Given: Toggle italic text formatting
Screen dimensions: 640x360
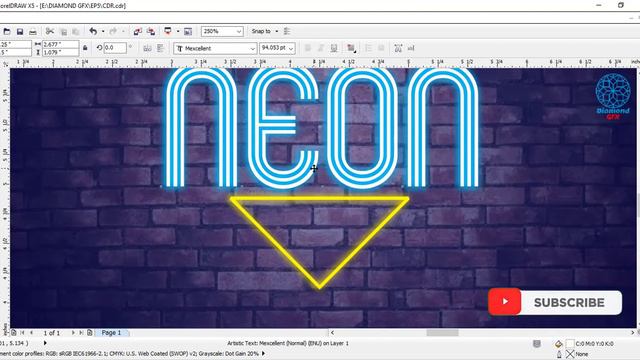Looking at the screenshot, I should [321, 48].
